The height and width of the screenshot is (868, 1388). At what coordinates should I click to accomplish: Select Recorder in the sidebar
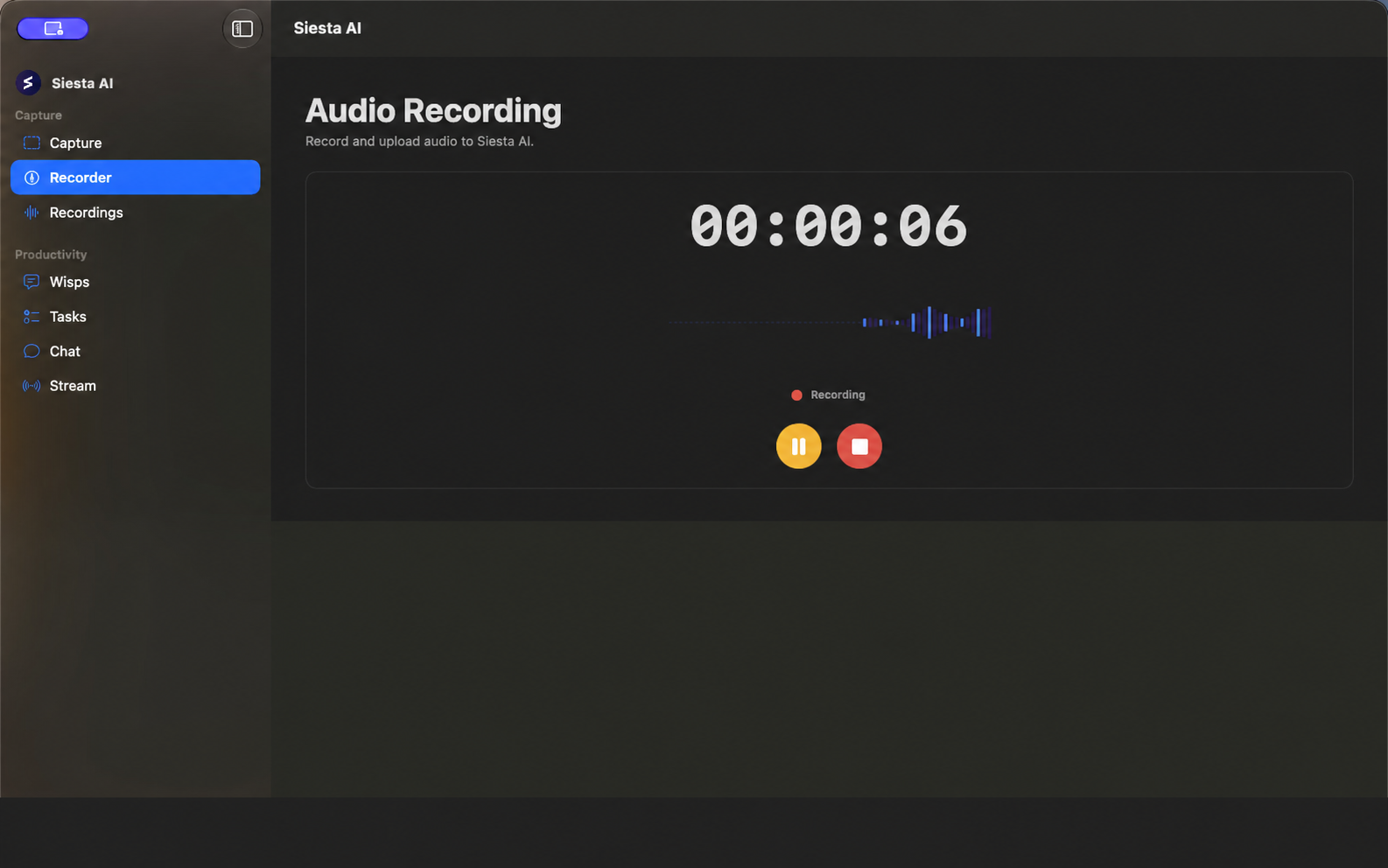coord(135,178)
